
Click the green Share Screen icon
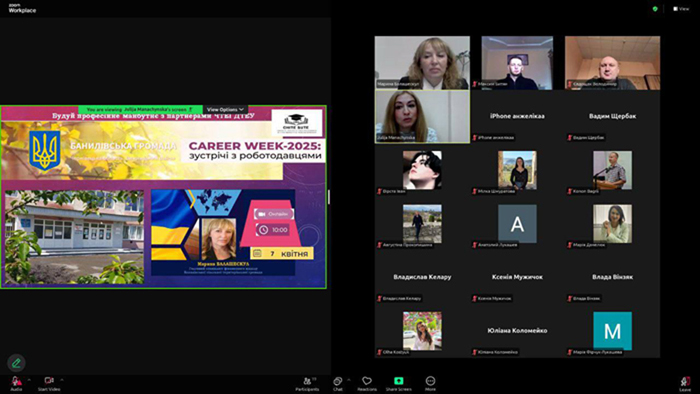pyautogui.click(x=399, y=381)
